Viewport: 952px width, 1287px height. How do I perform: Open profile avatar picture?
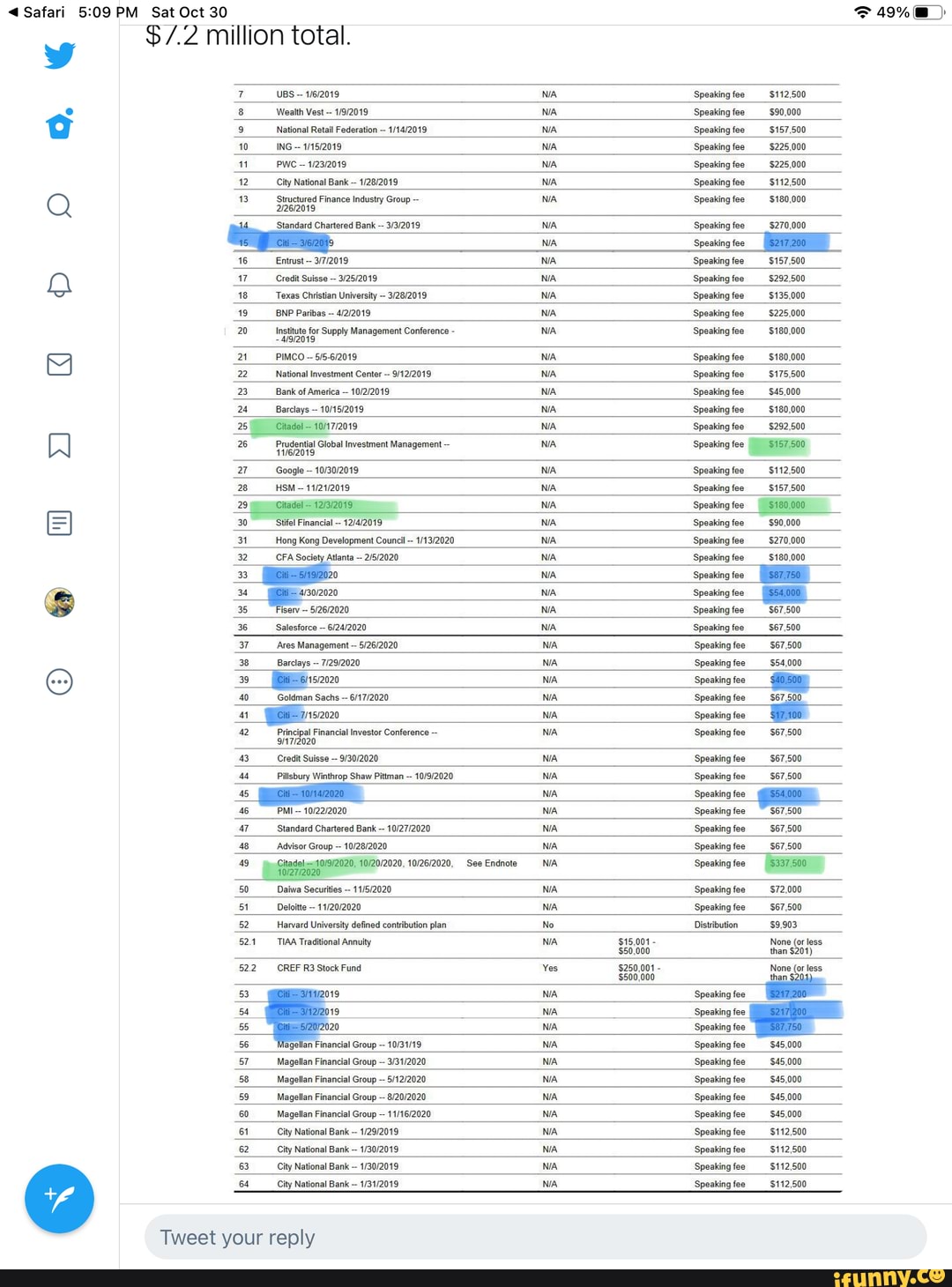click(x=59, y=602)
